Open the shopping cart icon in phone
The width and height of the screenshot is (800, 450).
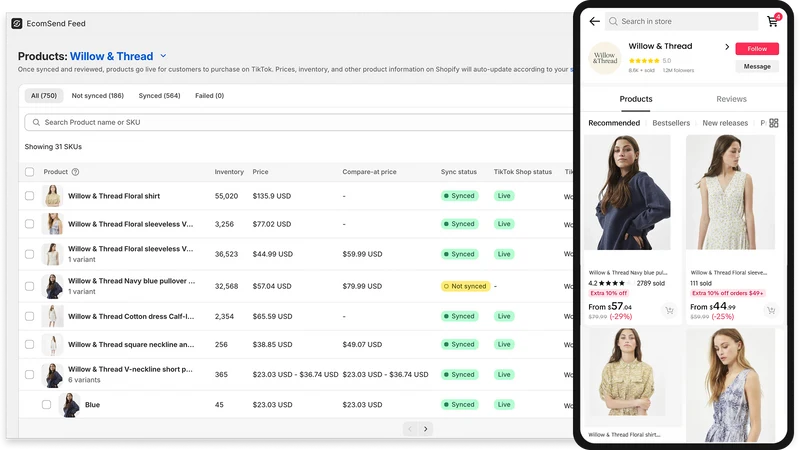pos(773,21)
